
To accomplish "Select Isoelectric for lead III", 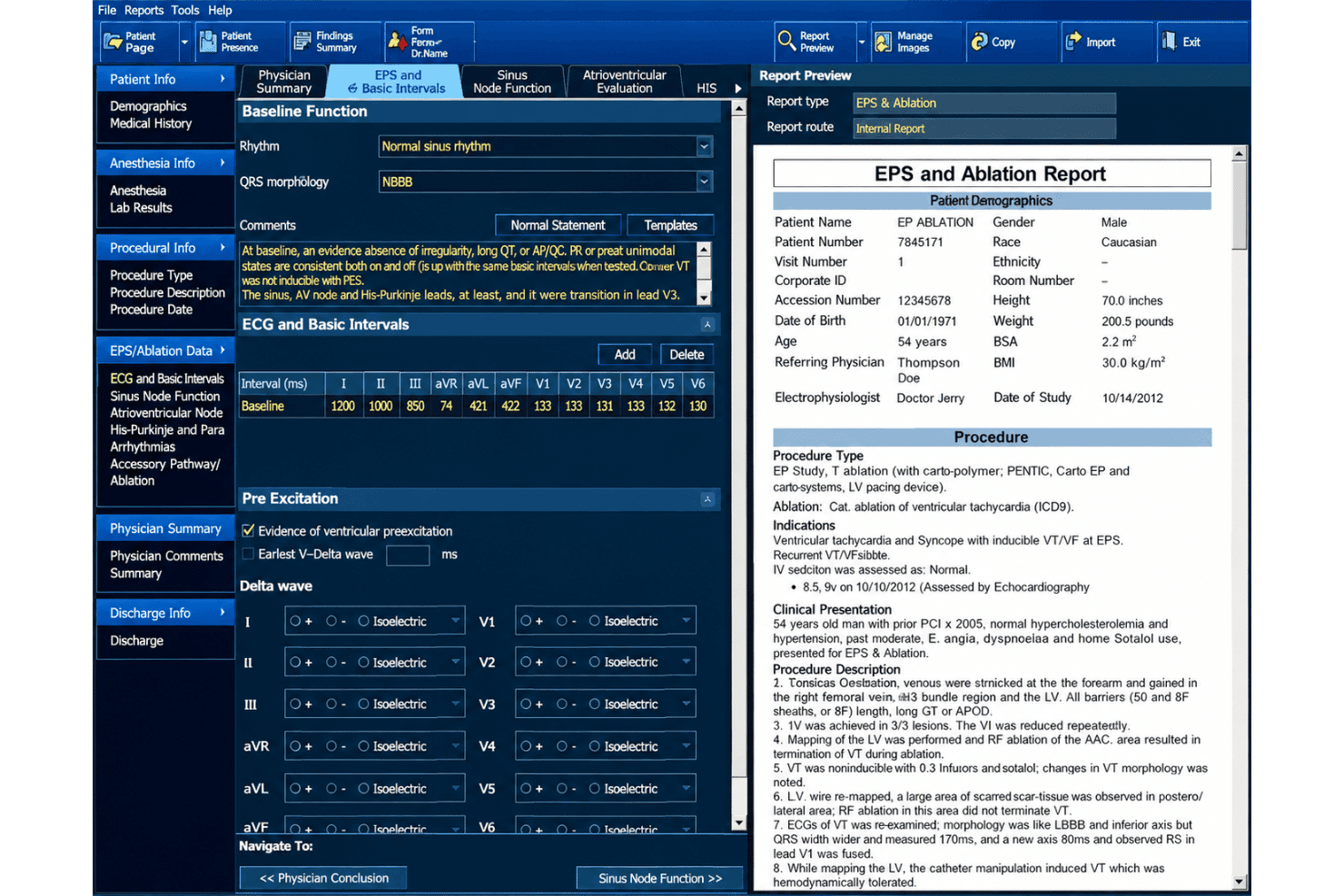I will [363, 704].
